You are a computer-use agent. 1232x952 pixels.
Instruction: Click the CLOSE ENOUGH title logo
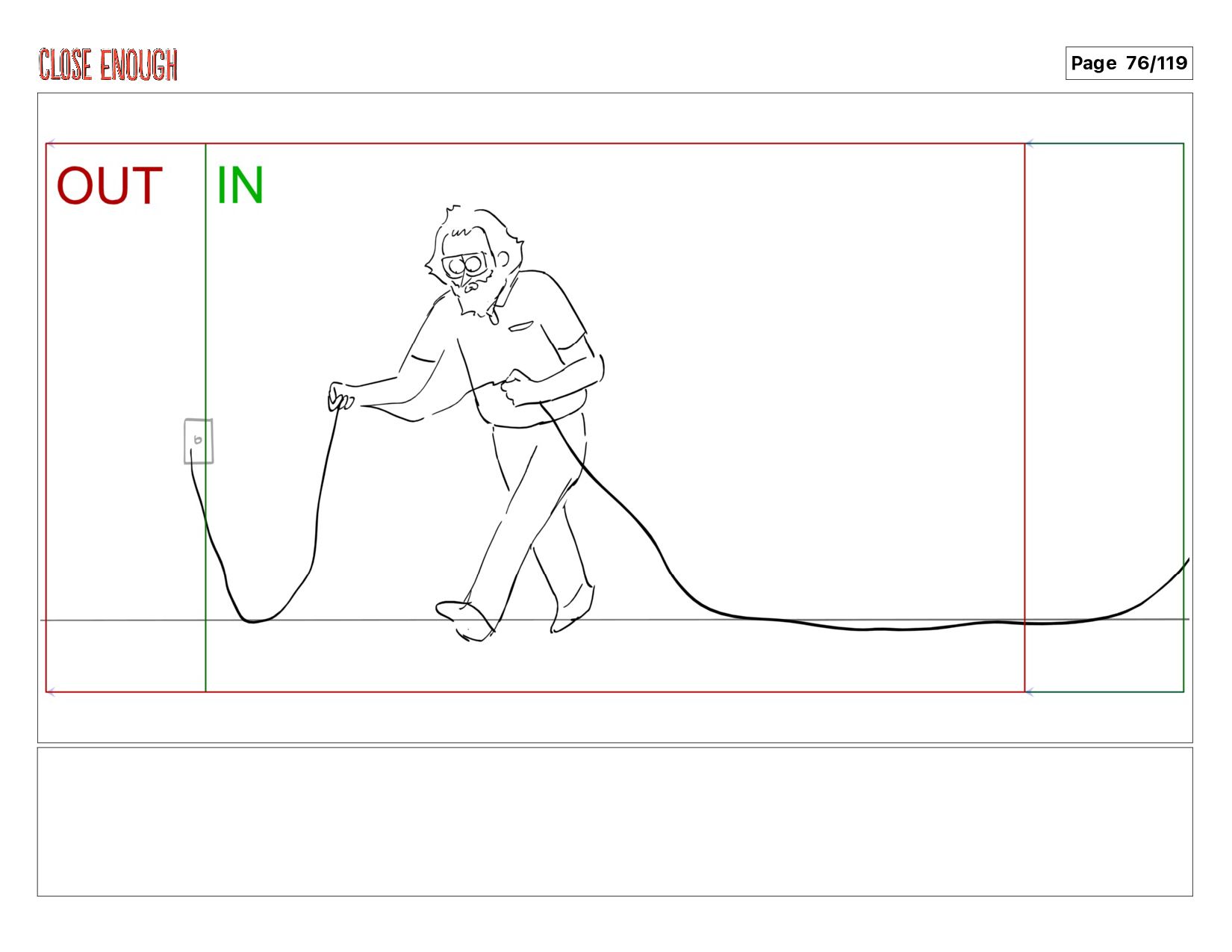click(108, 64)
